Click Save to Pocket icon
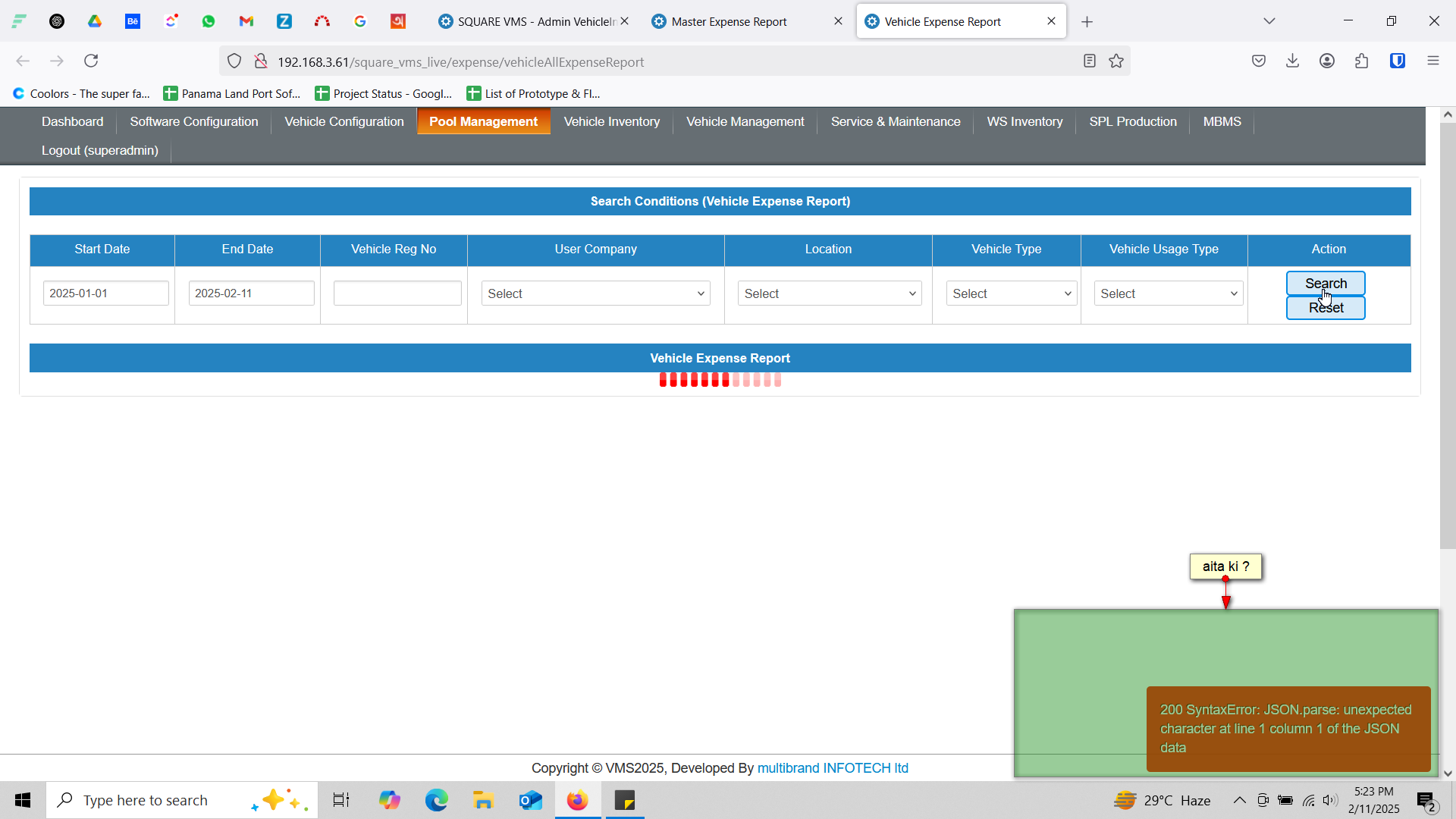Image resolution: width=1456 pixels, height=819 pixels. click(1259, 61)
